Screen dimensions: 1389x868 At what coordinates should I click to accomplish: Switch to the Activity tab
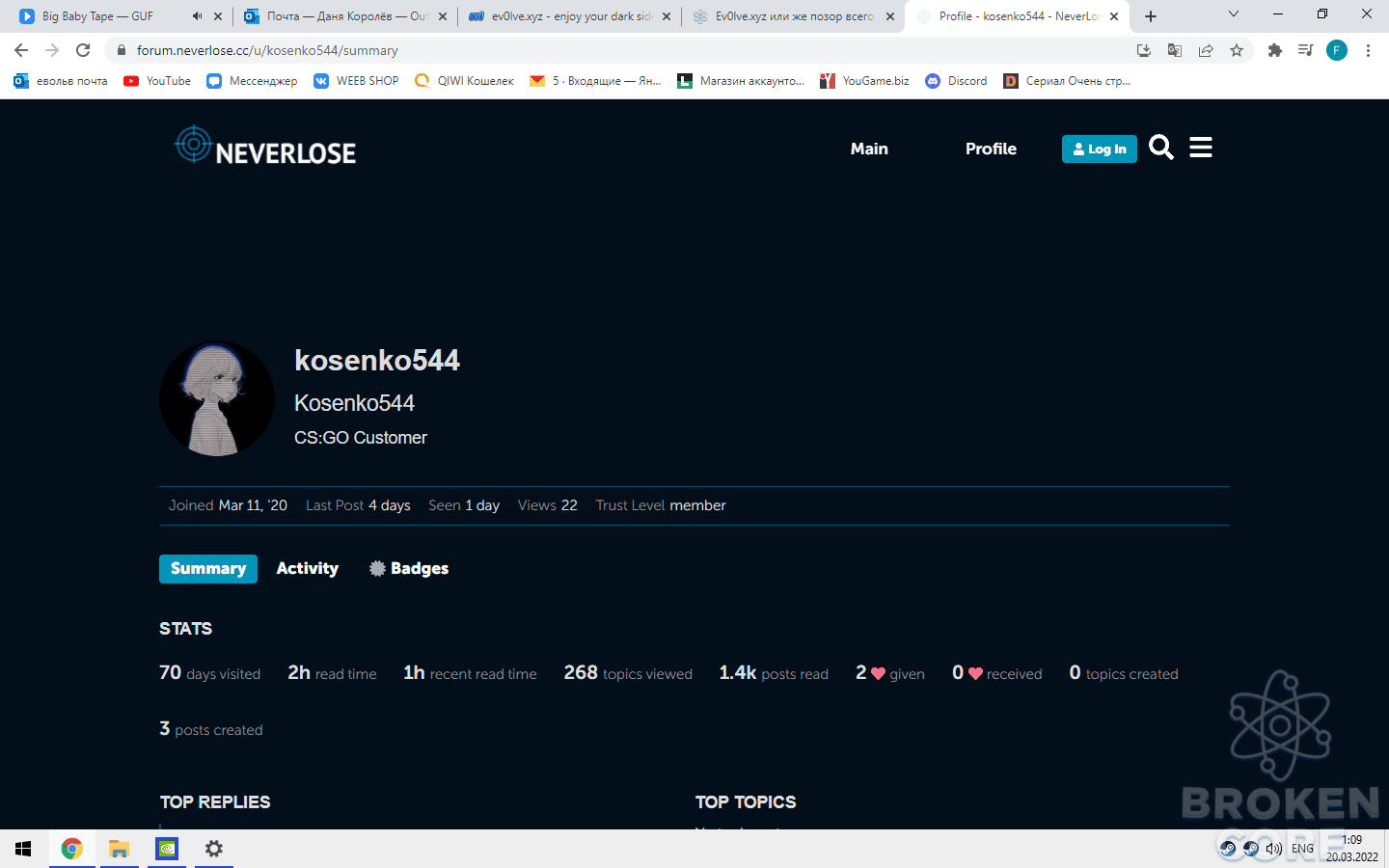pos(308,569)
